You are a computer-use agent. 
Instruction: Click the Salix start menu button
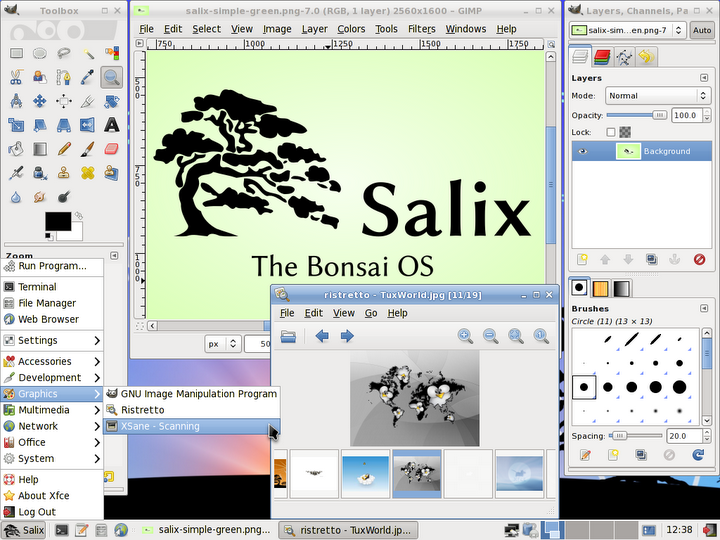23,530
